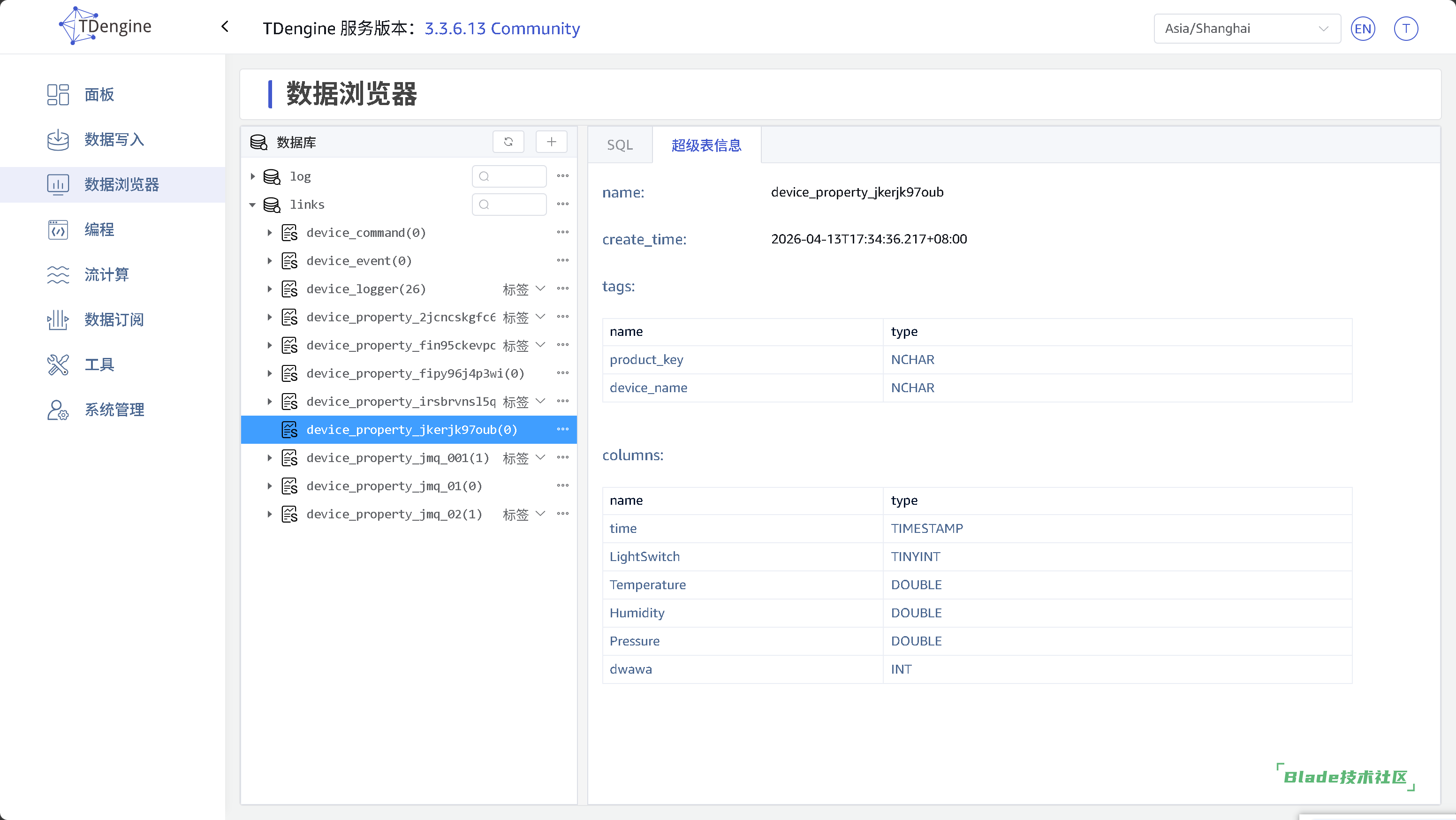Viewport: 1456px width, 820px height.
Task: Expand the log database node
Action: click(x=253, y=176)
